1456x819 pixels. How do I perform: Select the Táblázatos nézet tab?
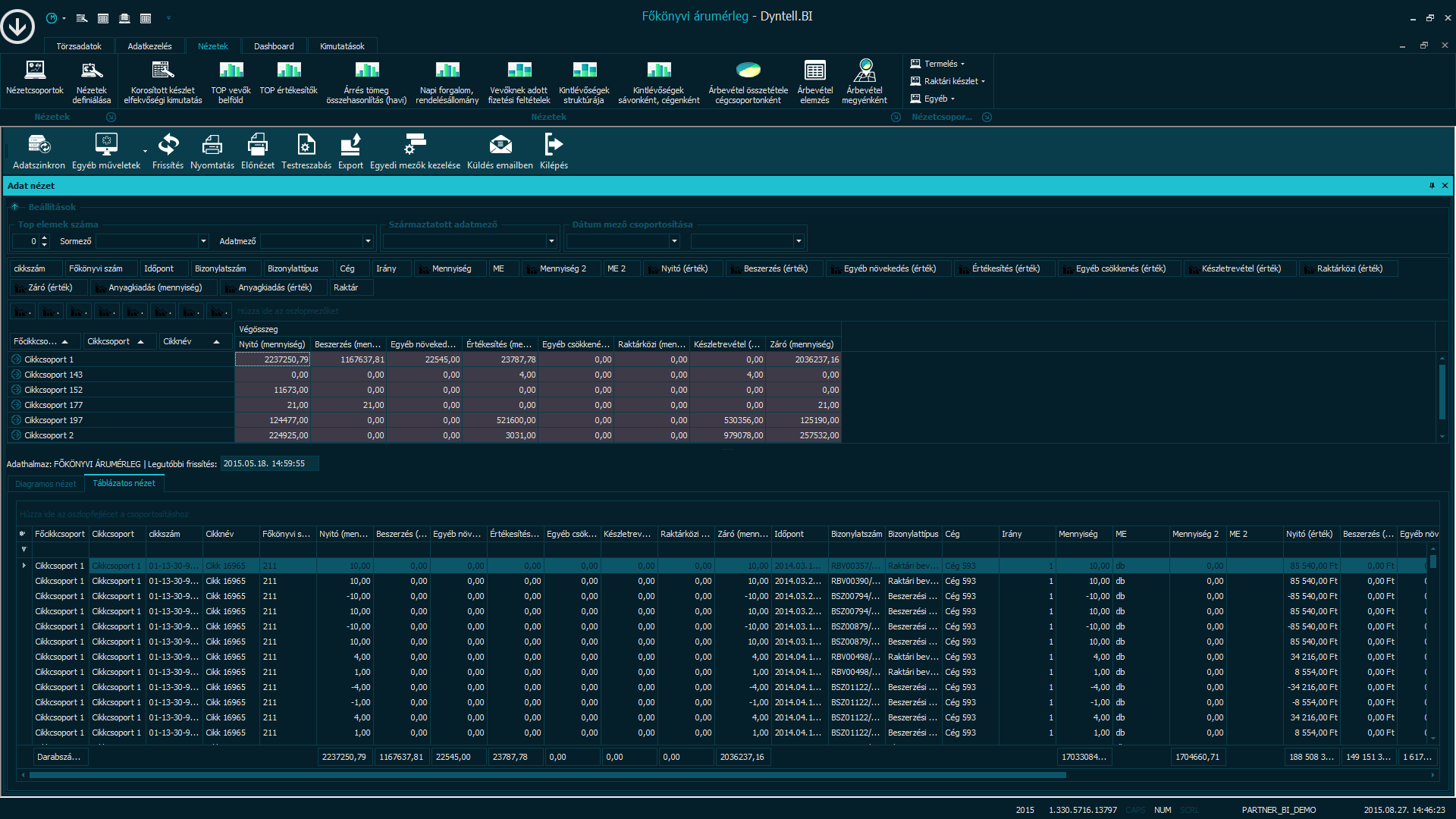[124, 483]
